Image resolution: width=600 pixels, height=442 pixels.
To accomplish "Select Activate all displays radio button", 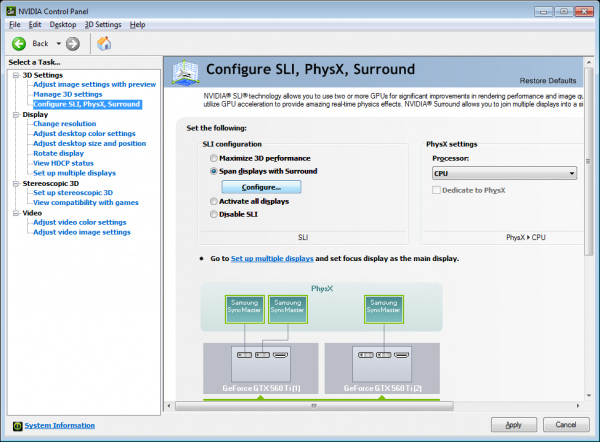I will (x=214, y=201).
